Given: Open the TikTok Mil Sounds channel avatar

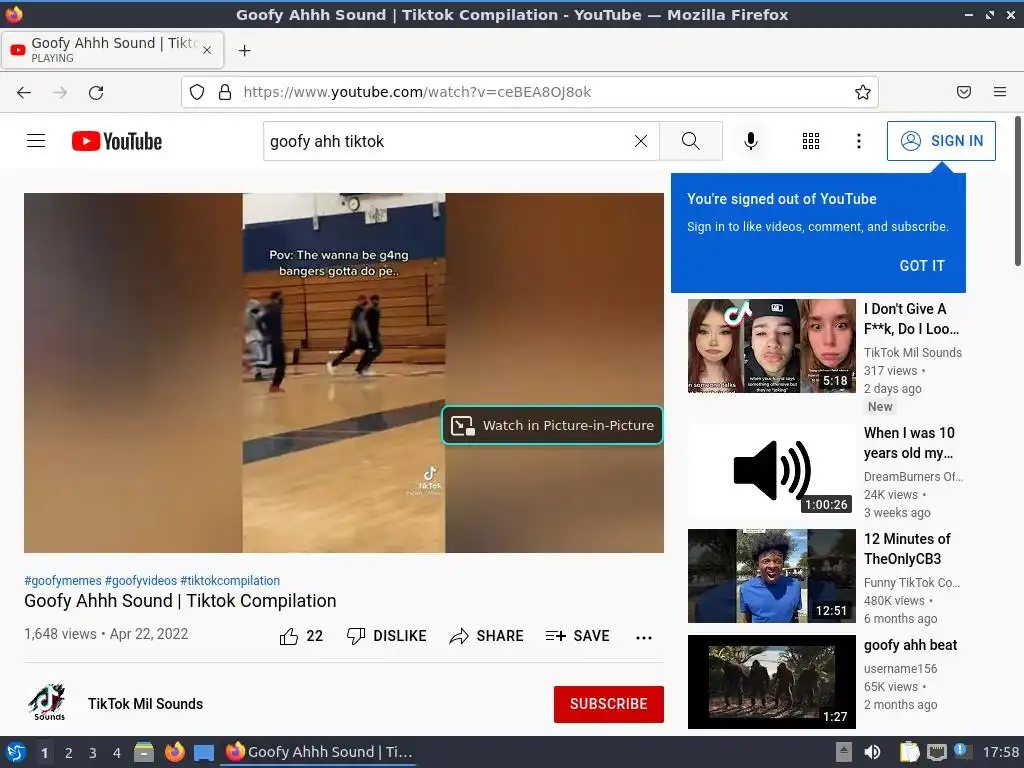Looking at the screenshot, I should tap(48, 703).
